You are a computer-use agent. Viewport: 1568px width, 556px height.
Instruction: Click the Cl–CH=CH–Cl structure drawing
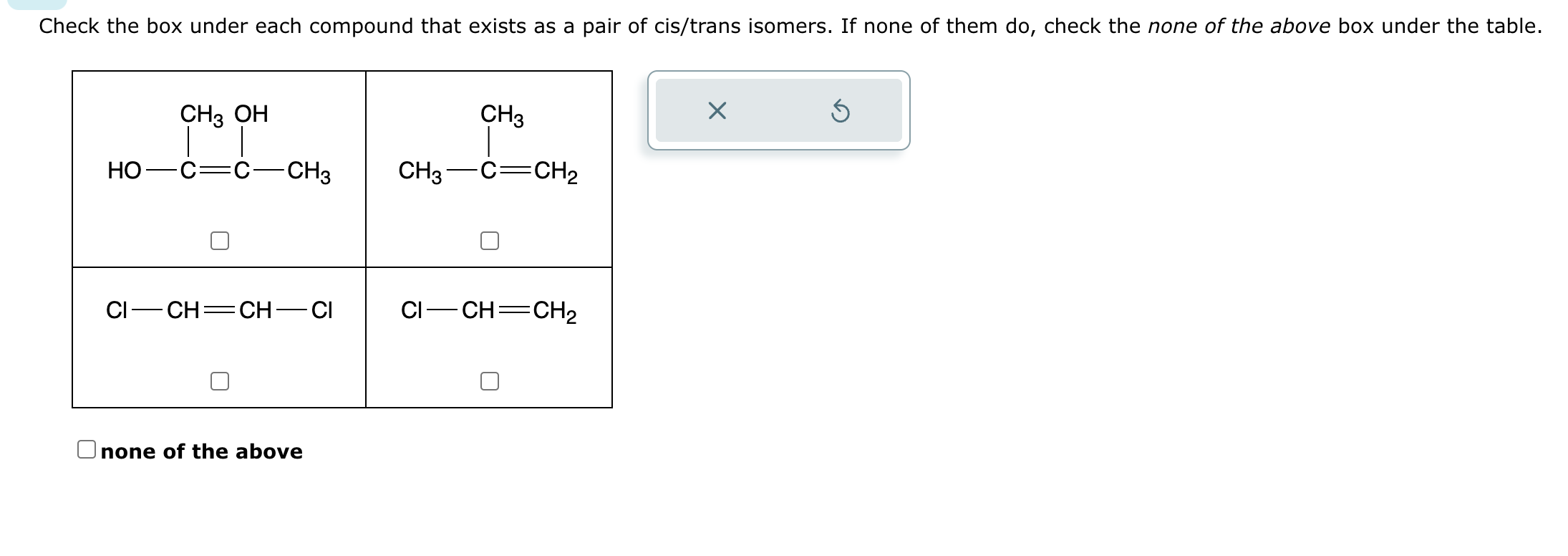point(219,310)
